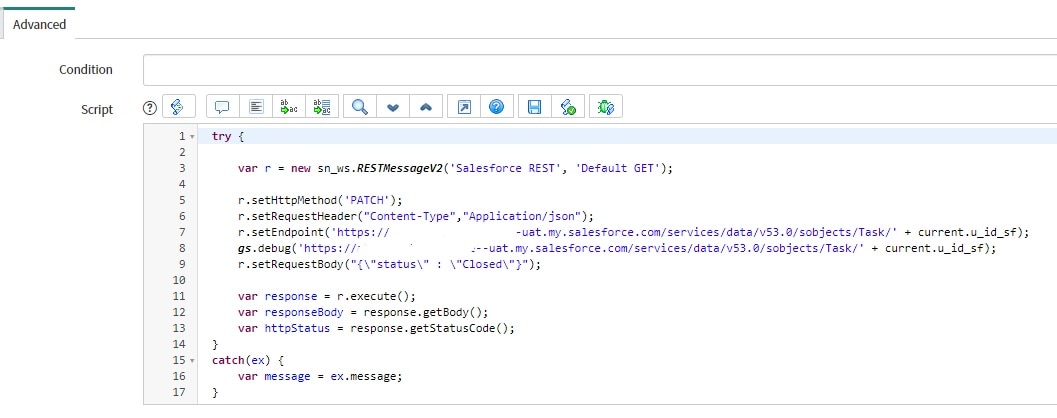Viewport: 1057px width, 418px height.
Task: Jump to previous match with up chevron
Action: click(x=425, y=108)
